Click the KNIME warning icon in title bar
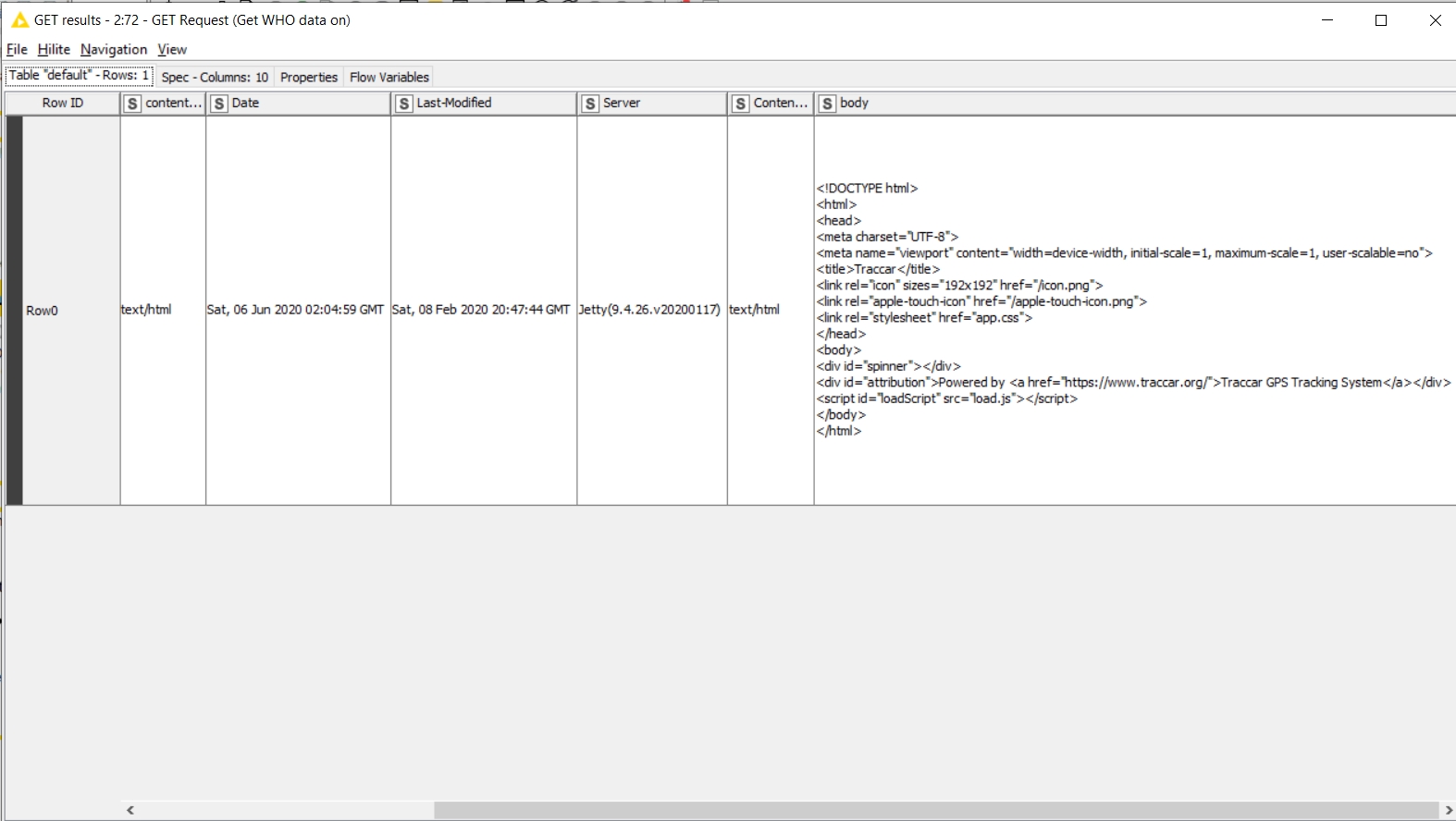 coord(19,19)
